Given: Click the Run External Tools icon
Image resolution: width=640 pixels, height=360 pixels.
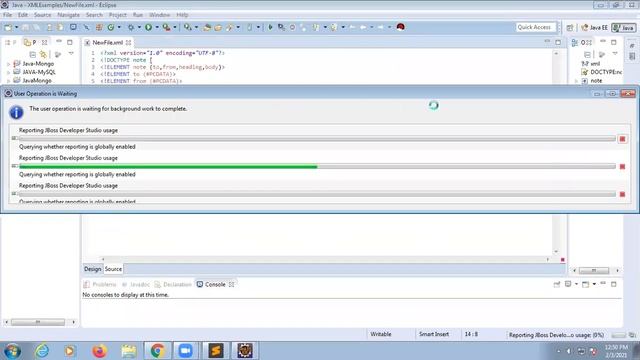Looking at the screenshot, I should 167,27.
